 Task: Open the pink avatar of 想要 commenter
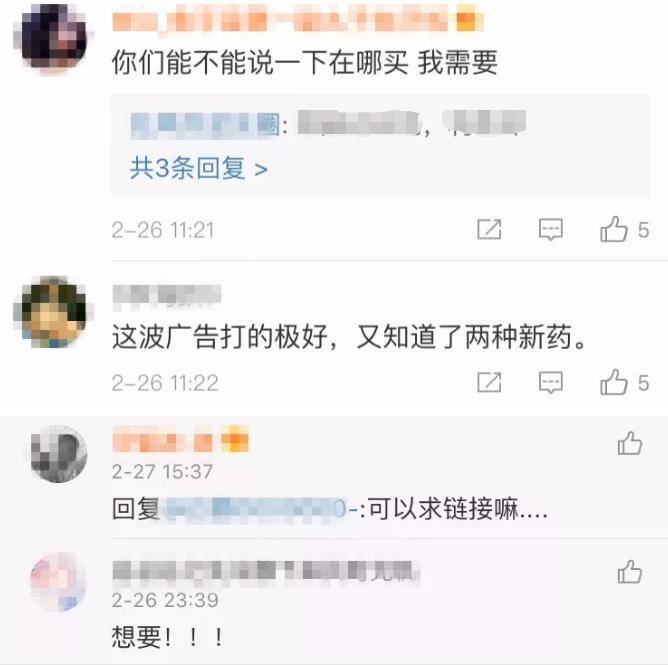coord(59,582)
